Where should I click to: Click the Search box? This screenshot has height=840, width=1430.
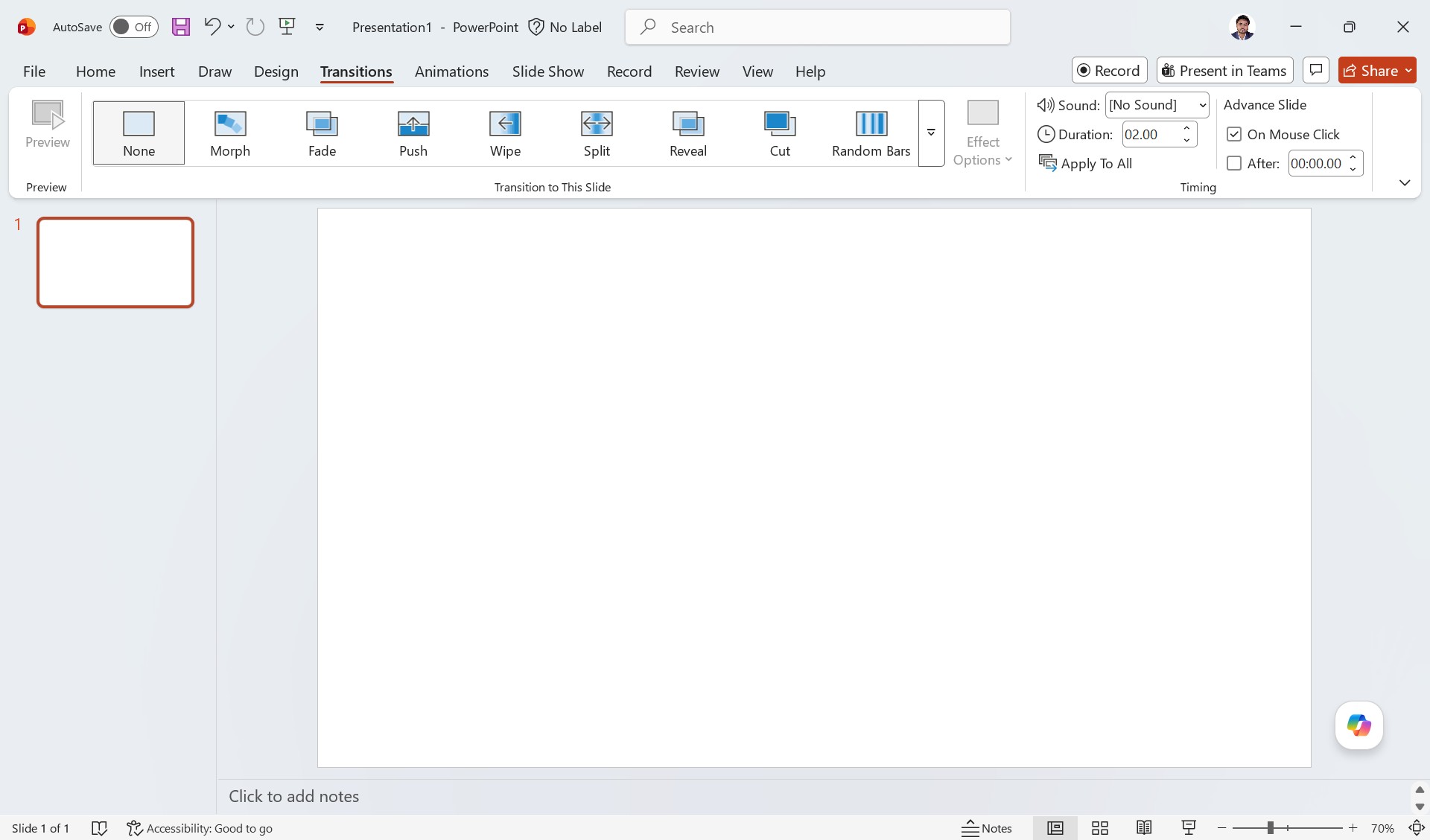(x=817, y=27)
